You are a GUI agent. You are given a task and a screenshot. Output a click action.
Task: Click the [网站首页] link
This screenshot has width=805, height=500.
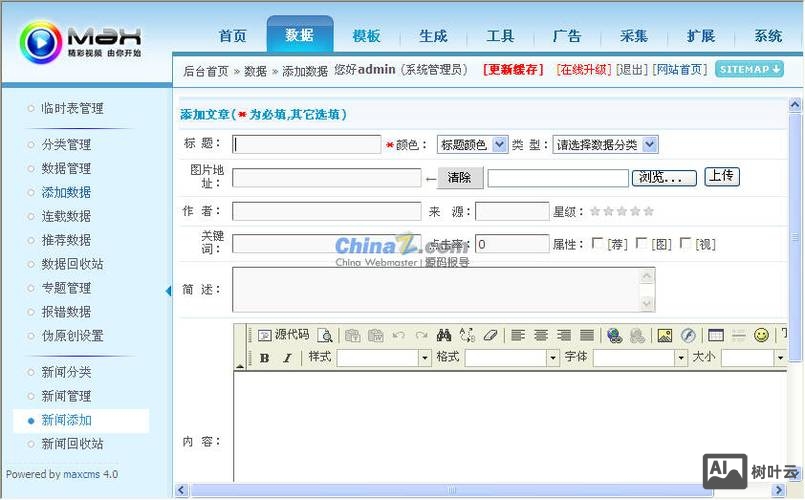click(680, 69)
